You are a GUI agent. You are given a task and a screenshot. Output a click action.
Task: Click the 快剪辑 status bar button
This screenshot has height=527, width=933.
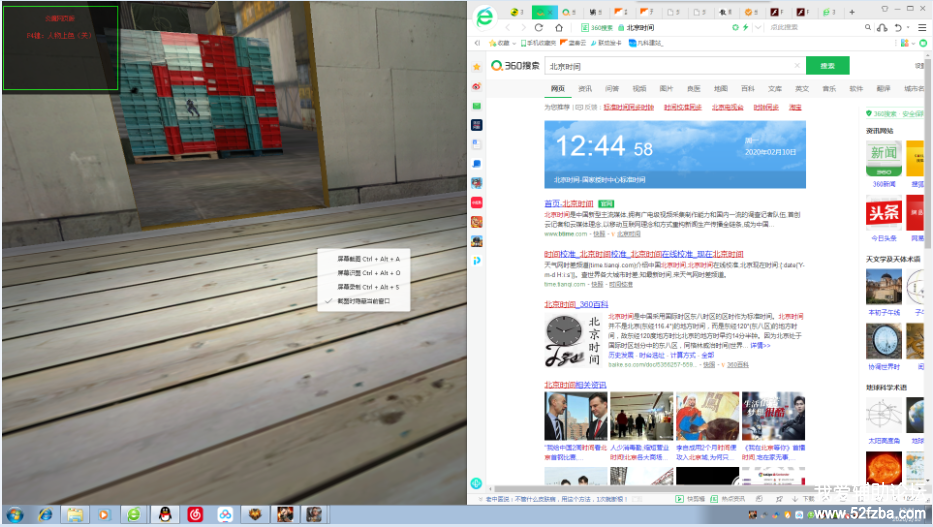(690, 498)
